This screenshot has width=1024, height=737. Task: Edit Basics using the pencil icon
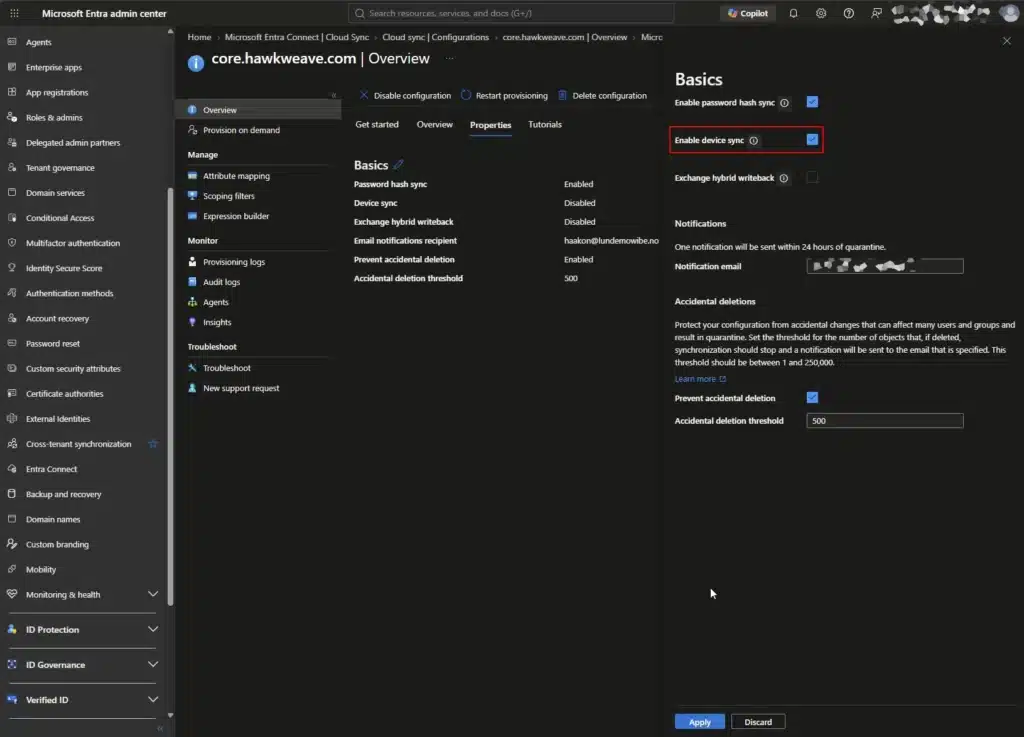tap(398, 165)
